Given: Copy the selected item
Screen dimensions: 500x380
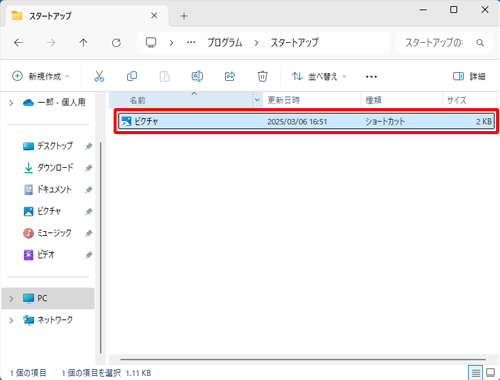Looking at the screenshot, I should click(x=132, y=76).
